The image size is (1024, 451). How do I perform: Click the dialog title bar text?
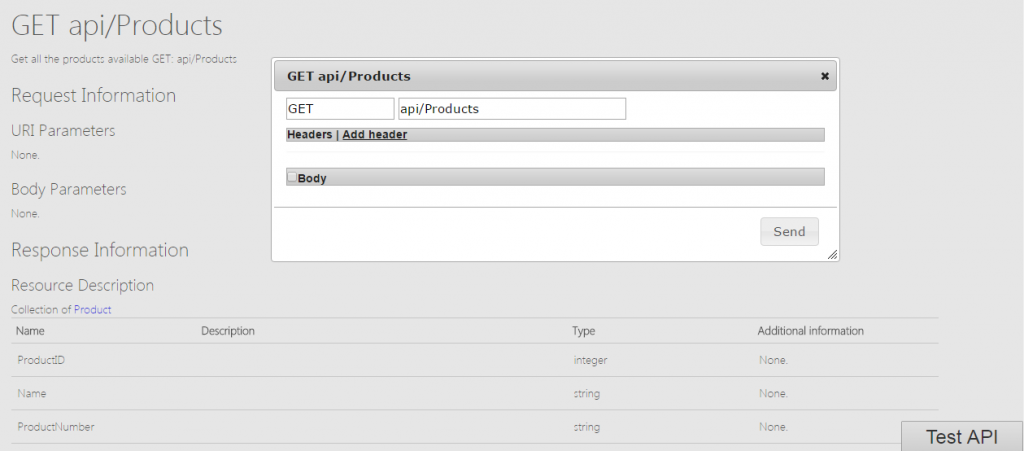tap(349, 76)
